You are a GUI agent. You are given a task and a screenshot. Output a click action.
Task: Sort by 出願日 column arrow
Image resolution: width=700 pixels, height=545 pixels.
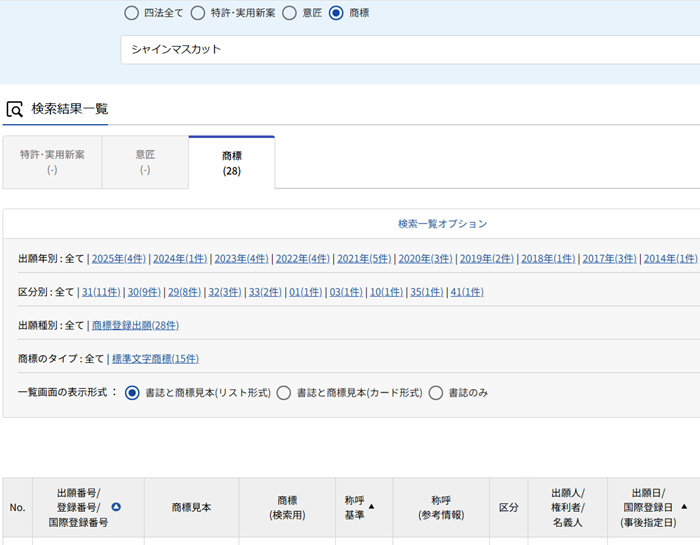click(684, 507)
